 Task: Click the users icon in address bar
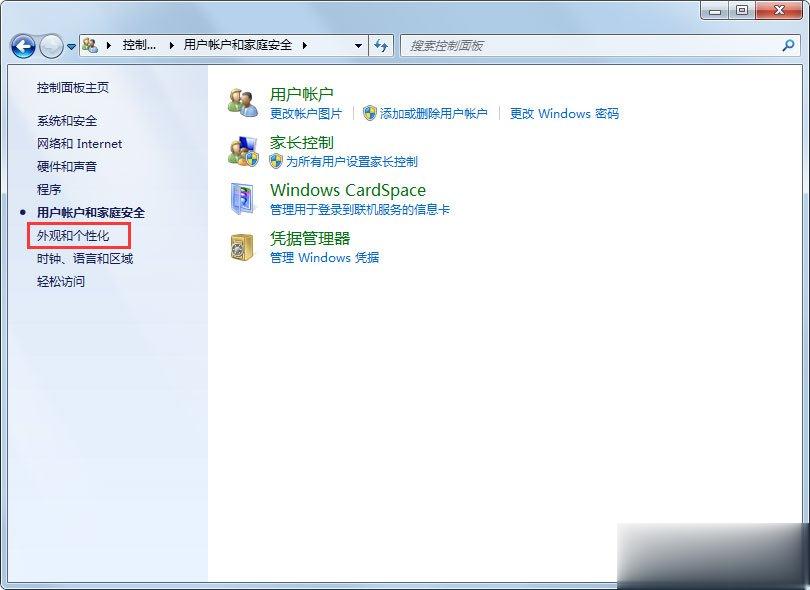pyautogui.click(x=90, y=45)
